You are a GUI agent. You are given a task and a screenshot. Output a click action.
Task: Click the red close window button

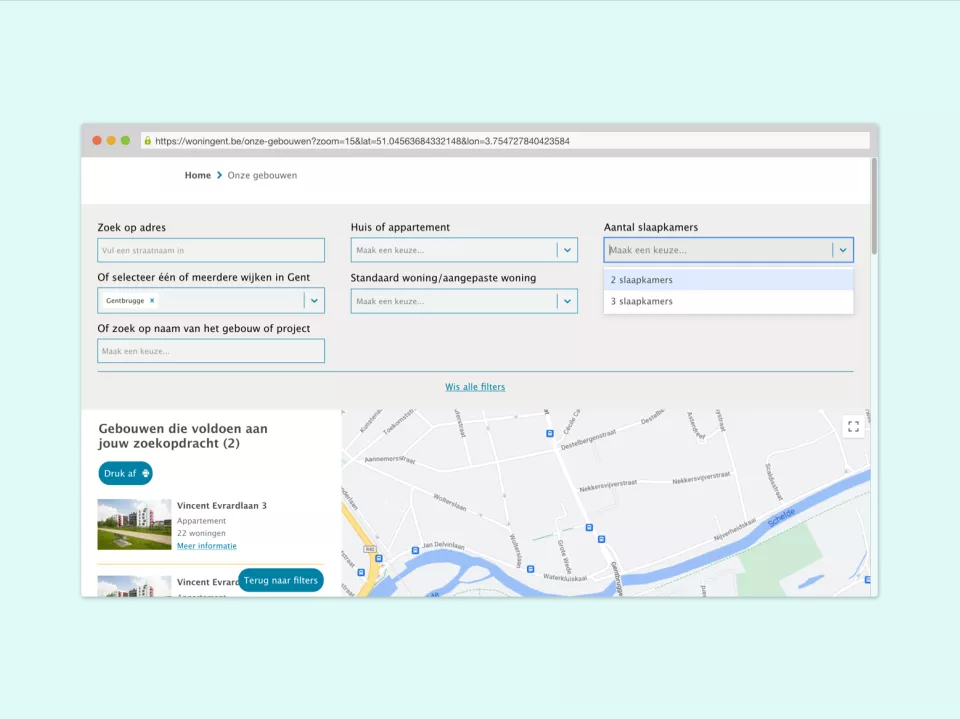coord(97,140)
